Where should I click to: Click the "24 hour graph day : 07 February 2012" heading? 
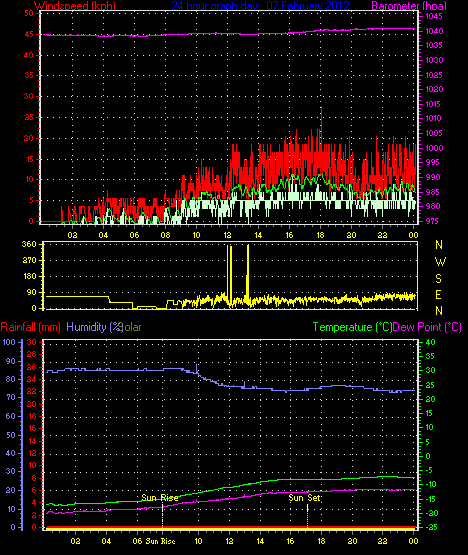pyautogui.click(x=261, y=6)
